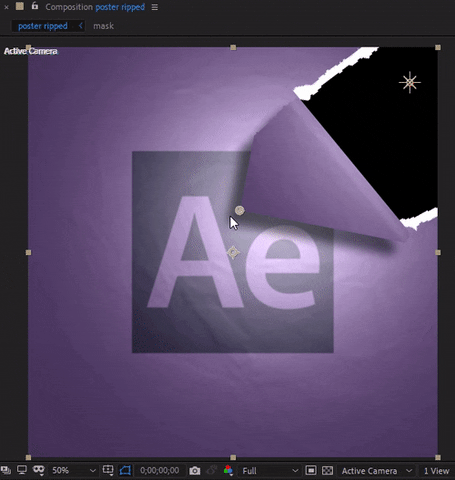The height and width of the screenshot is (480, 455).
Task: Toggle the transparency grid checkerboard
Action: (327, 471)
